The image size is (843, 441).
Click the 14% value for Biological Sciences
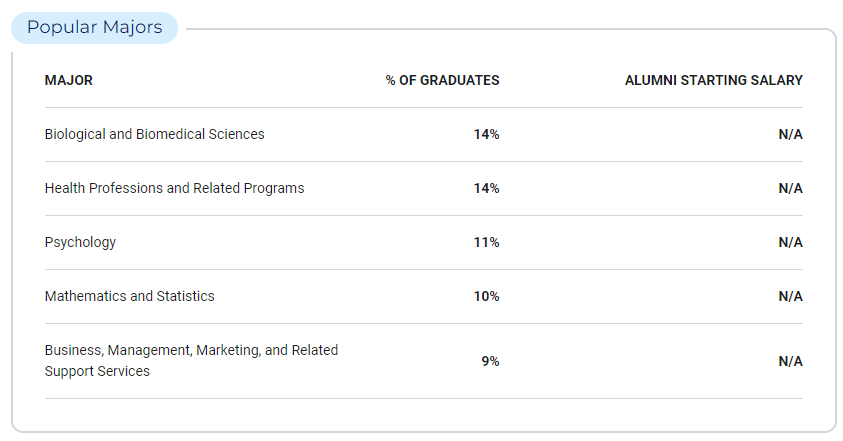tap(487, 134)
